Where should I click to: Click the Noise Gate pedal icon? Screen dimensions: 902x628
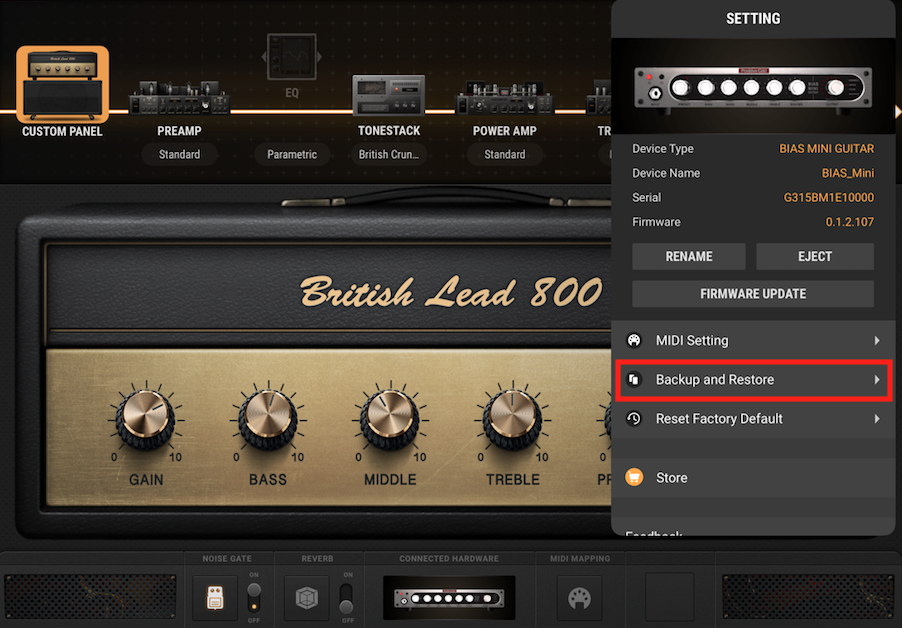(x=215, y=597)
